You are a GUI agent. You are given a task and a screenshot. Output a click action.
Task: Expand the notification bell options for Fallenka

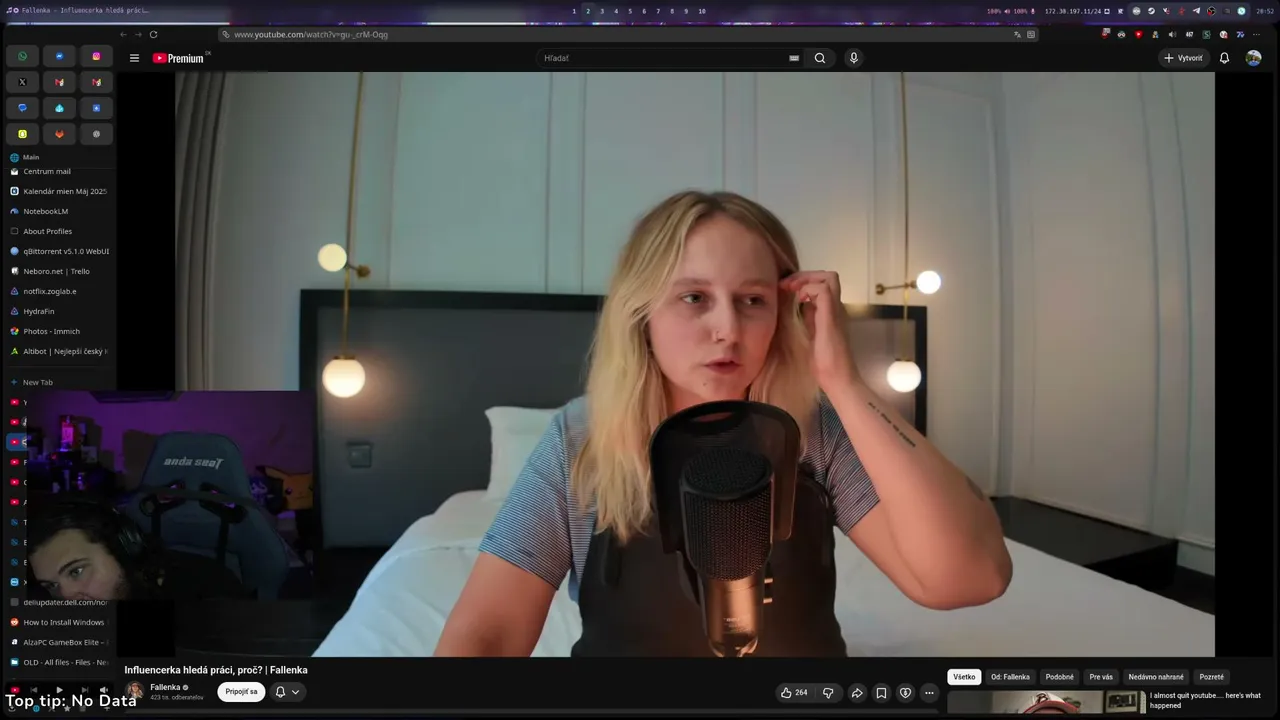[x=287, y=692]
